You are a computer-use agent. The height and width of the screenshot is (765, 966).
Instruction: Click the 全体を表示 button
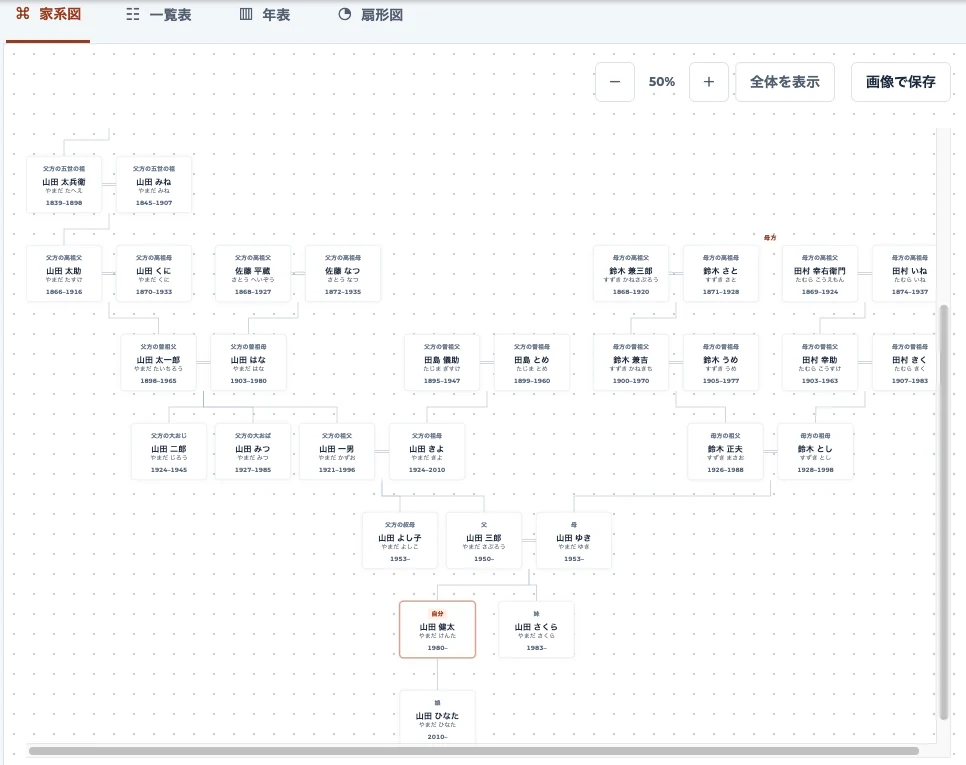coord(785,82)
